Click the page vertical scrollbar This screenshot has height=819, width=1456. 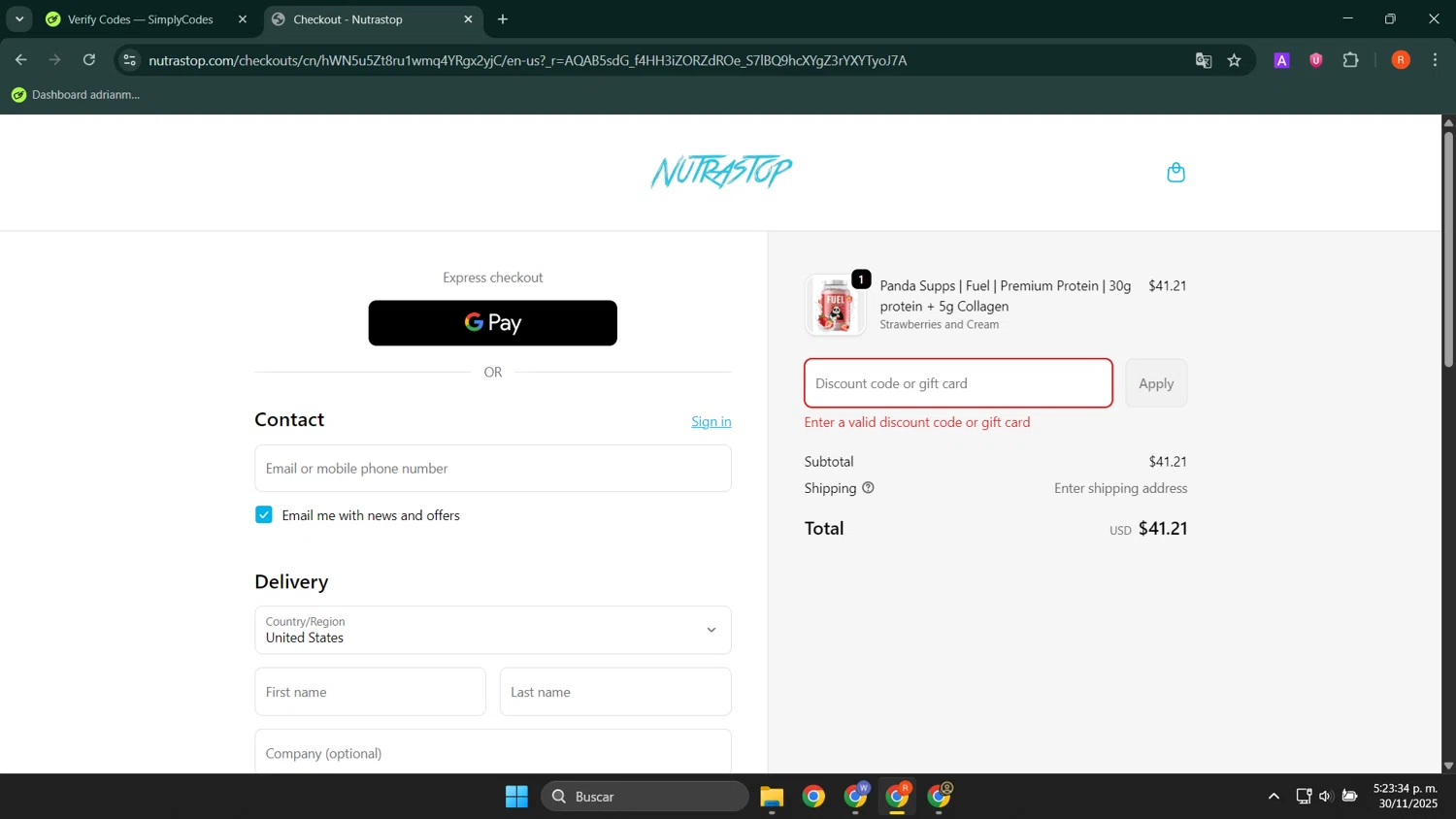pyautogui.click(x=1448, y=249)
